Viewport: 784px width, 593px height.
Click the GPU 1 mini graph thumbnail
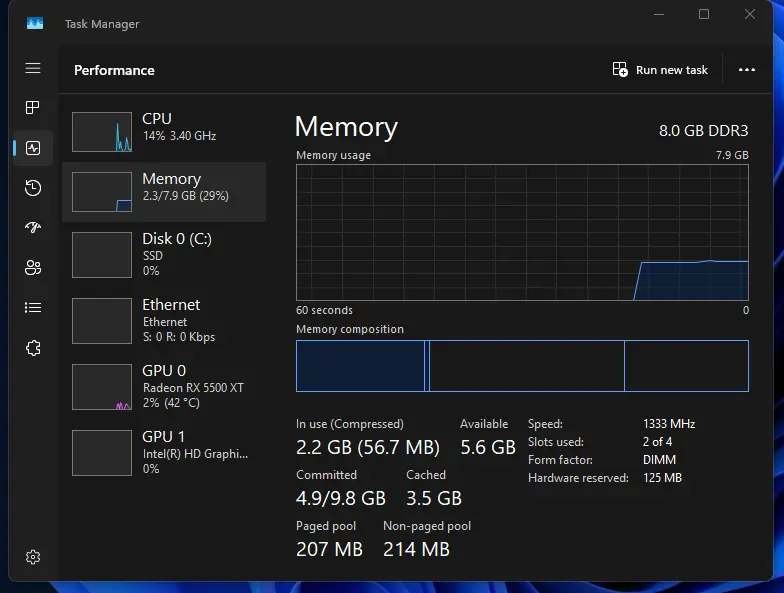(102, 453)
